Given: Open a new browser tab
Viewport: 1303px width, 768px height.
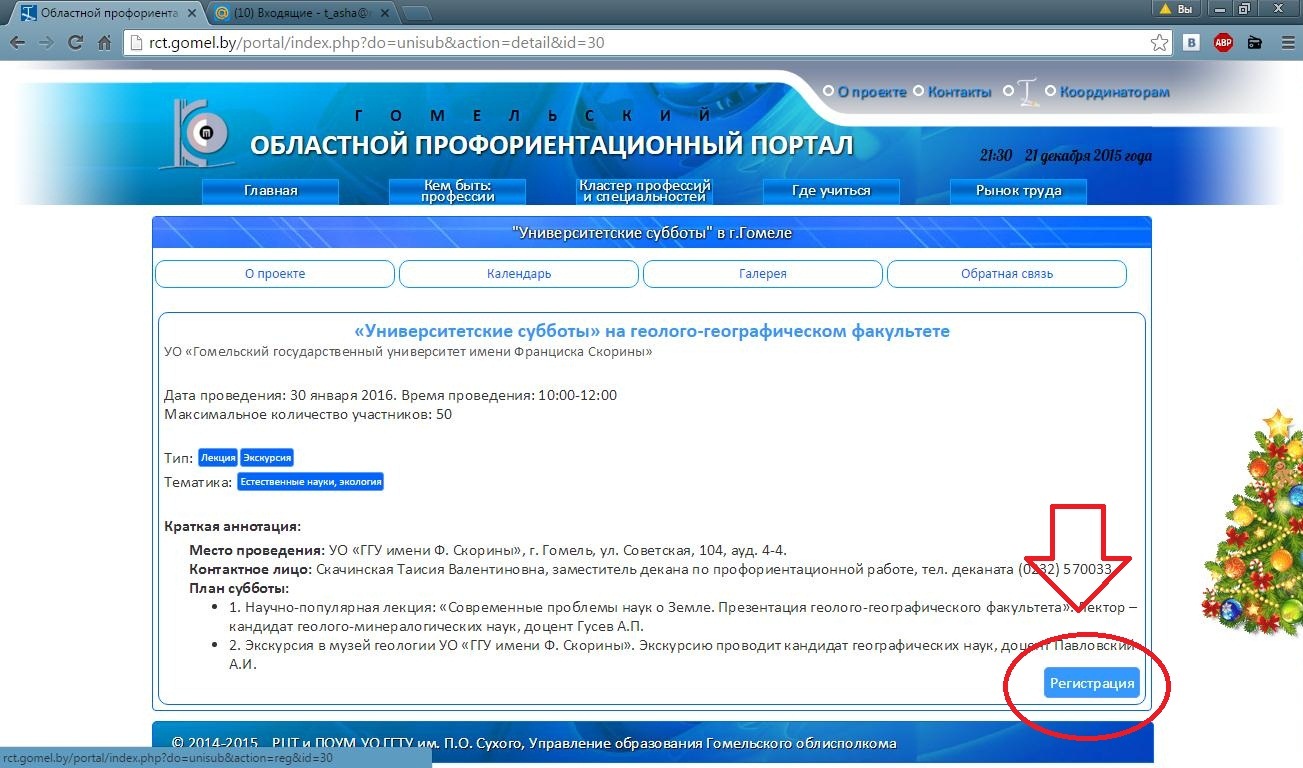Looking at the screenshot, I should pos(416,13).
